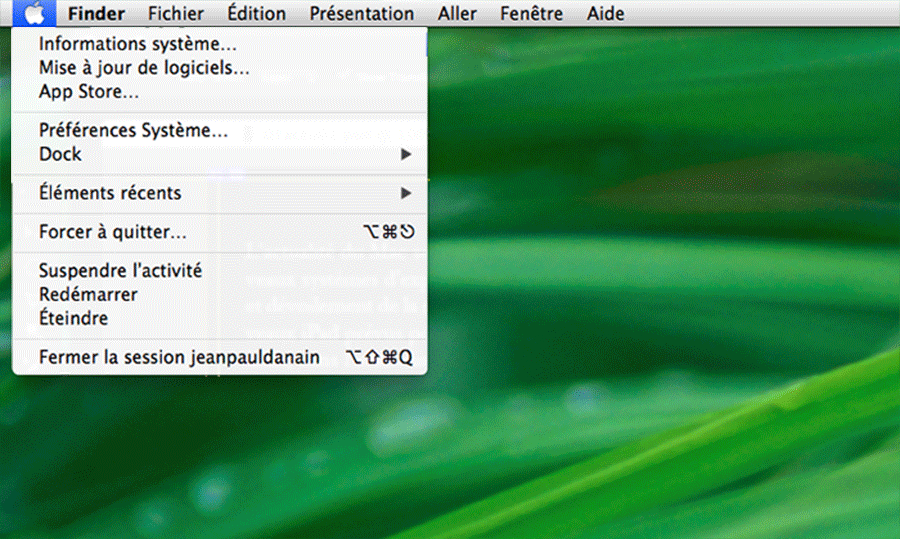
Task: Select Suspendre l'activité
Action: [120, 270]
